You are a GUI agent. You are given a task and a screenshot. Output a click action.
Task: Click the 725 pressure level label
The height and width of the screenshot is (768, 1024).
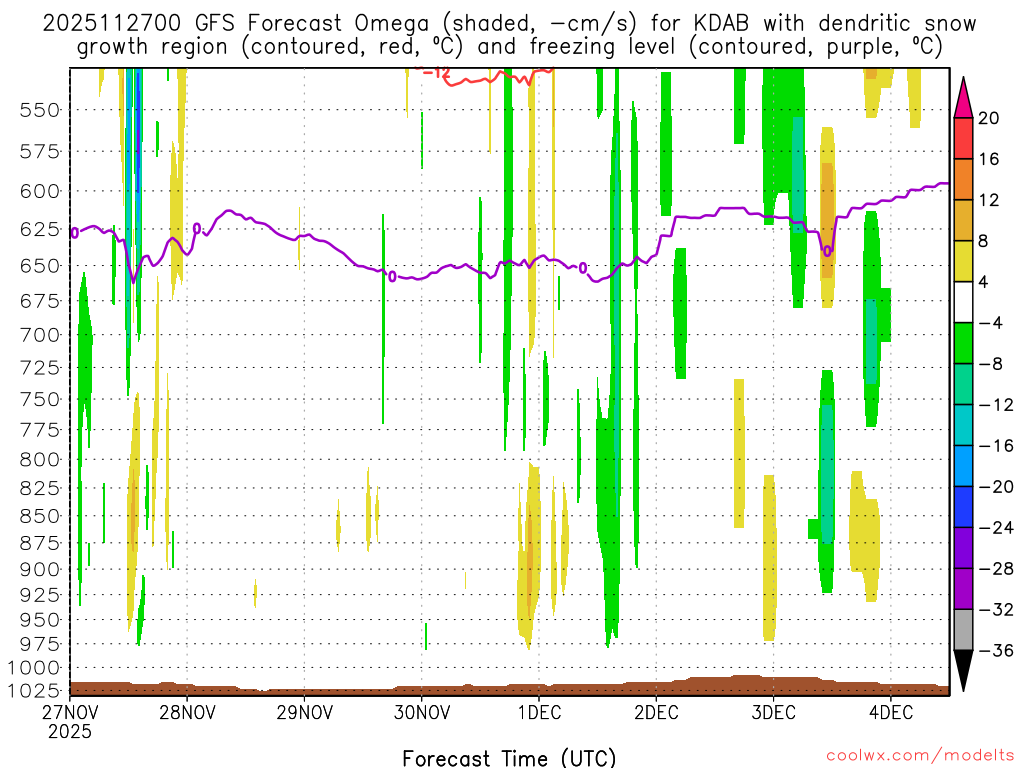point(39,368)
